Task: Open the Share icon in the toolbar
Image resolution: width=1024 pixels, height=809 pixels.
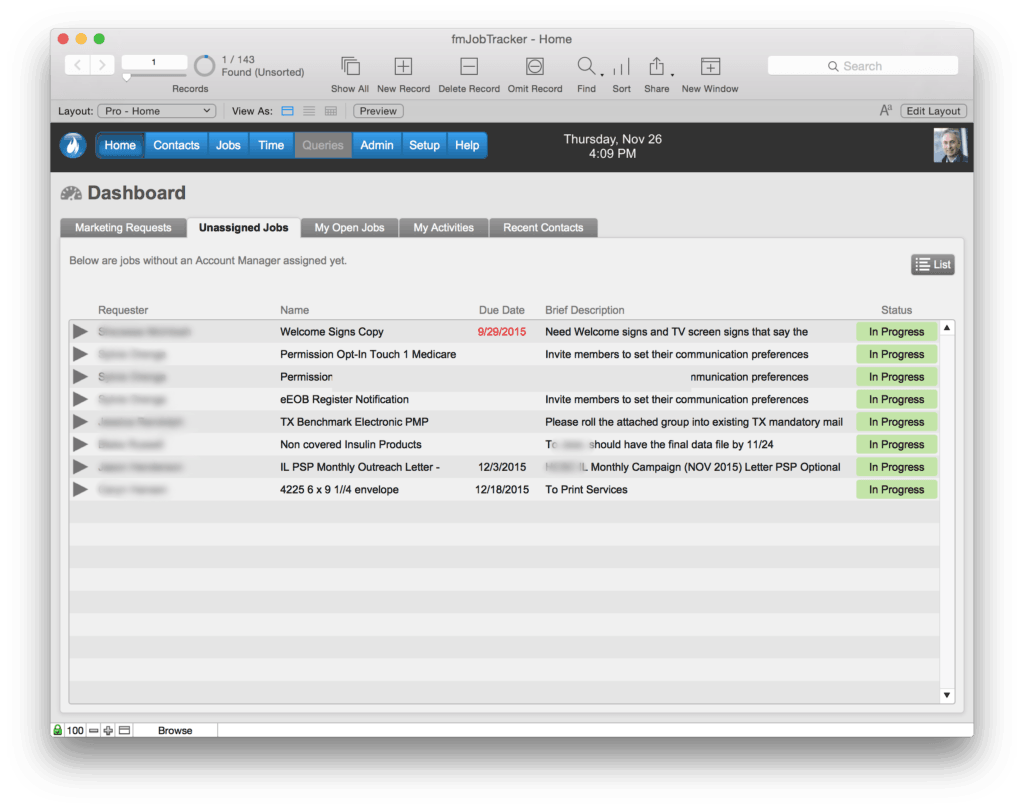Action: (656, 65)
